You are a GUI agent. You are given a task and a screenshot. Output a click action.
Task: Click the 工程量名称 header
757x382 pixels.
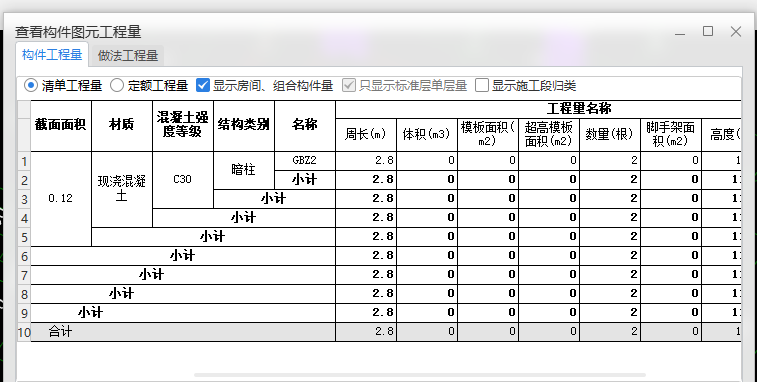pyautogui.click(x=538, y=109)
